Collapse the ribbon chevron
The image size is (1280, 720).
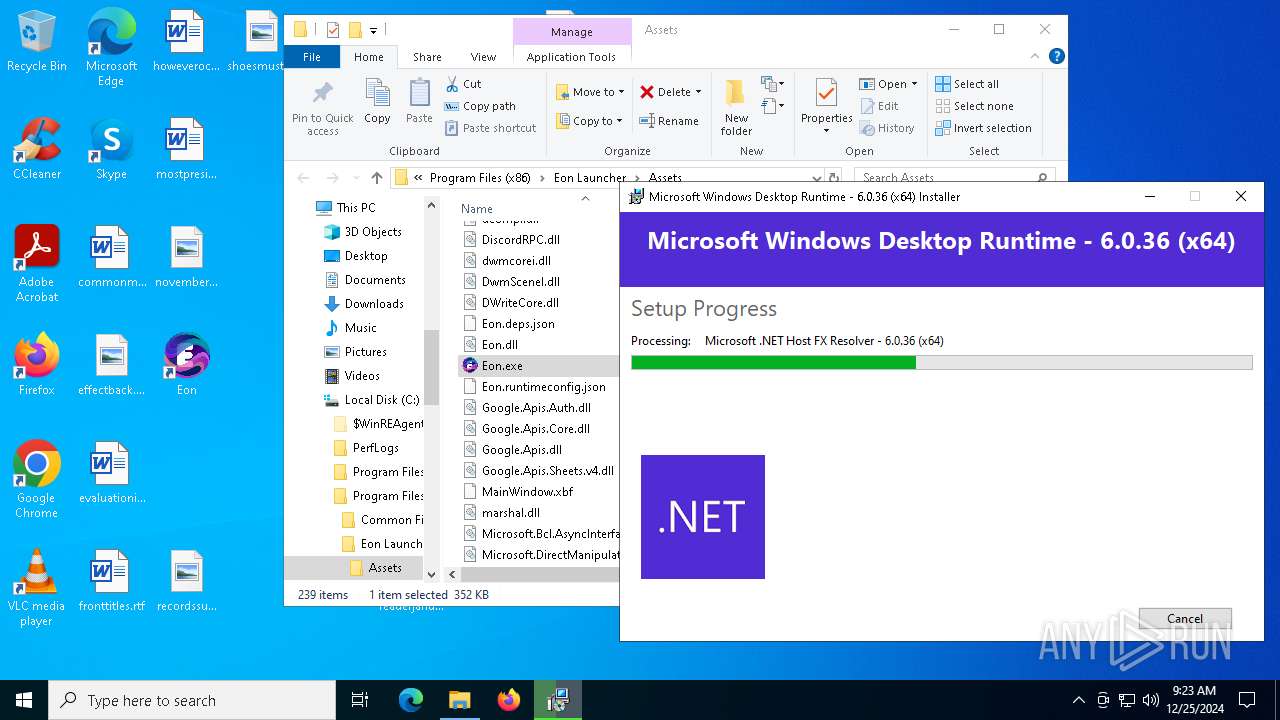[1036, 57]
